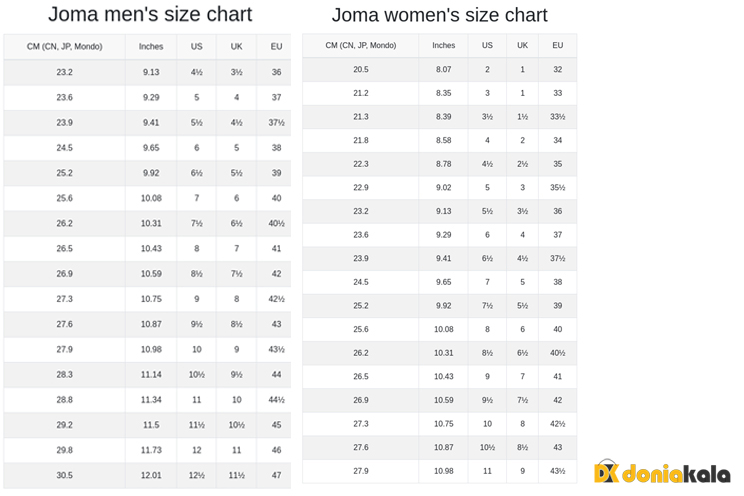Select the women's chart UK column header
The image size is (744, 496).
[x=522, y=46]
